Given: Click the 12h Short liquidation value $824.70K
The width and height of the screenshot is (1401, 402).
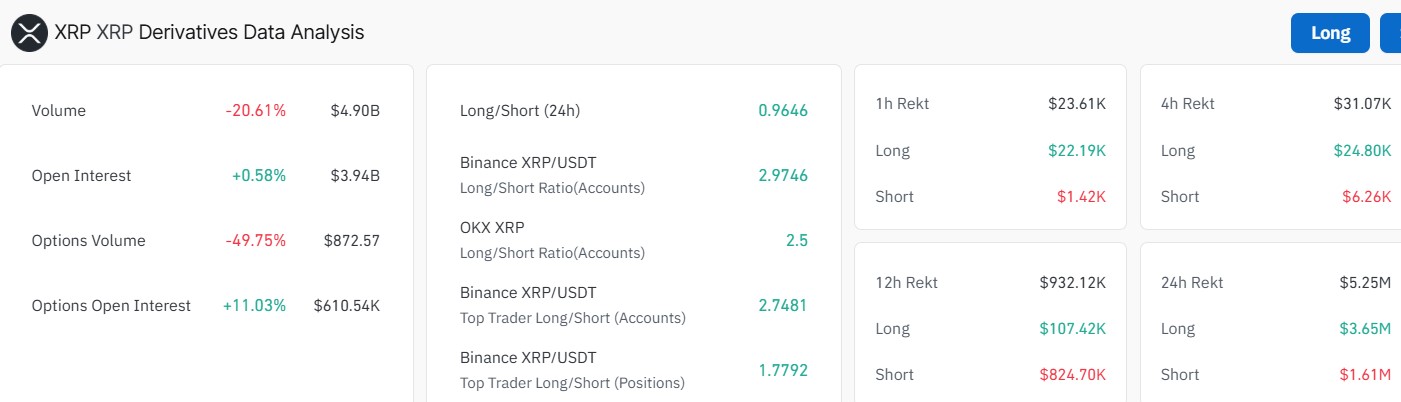Looking at the screenshot, I should [1073, 375].
